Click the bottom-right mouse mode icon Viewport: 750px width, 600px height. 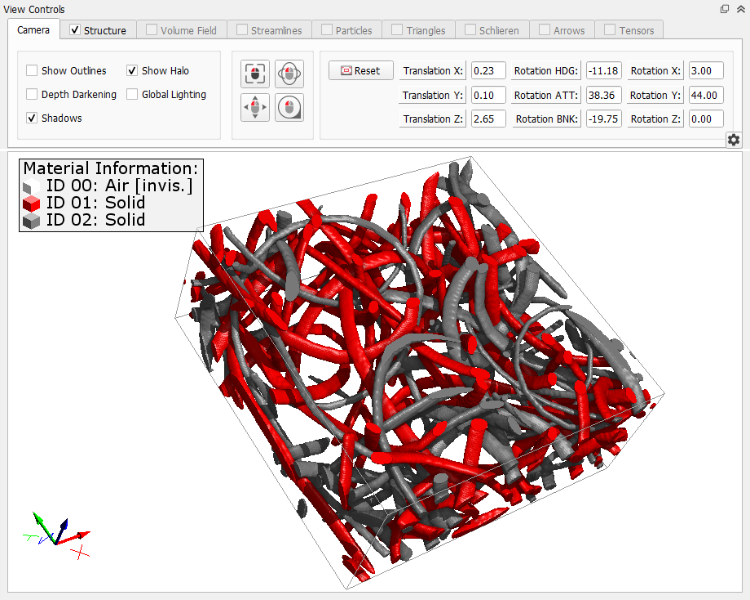(x=289, y=107)
